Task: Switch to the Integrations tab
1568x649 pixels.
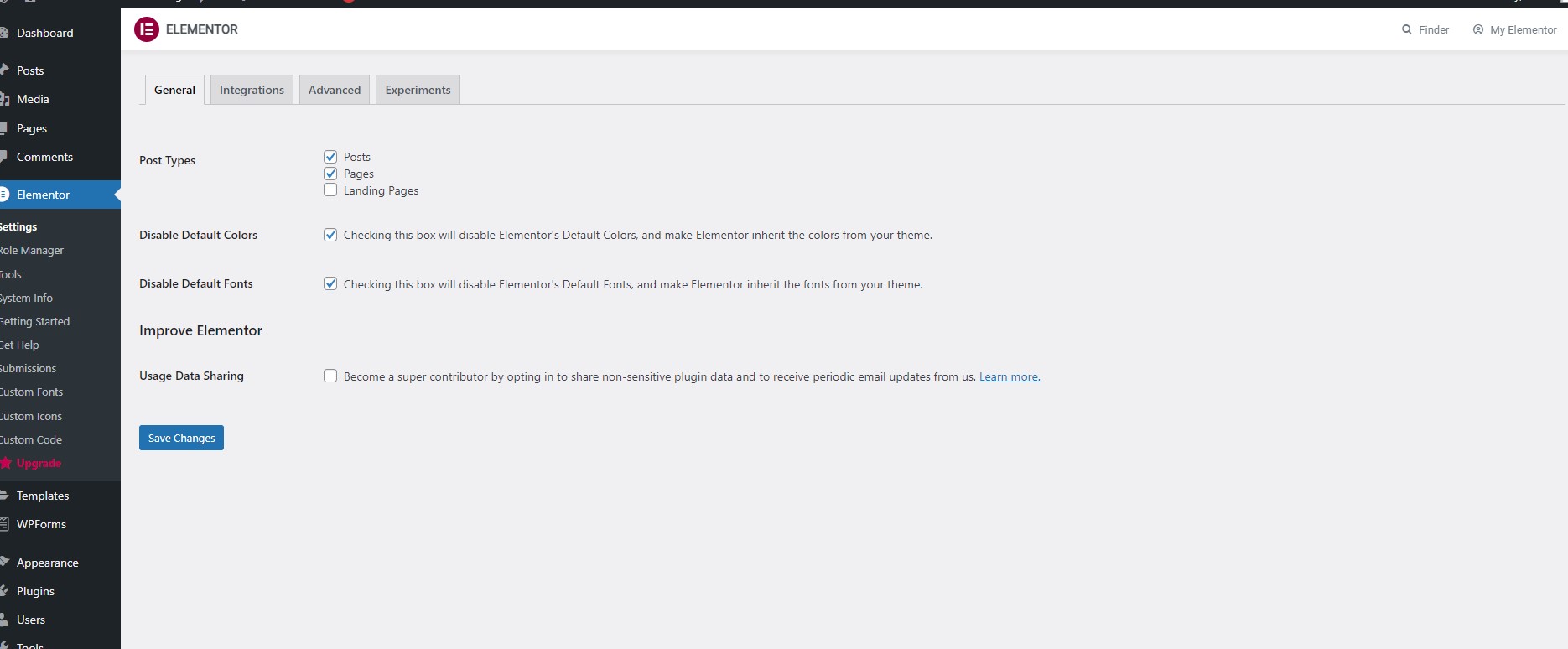Action: point(252,90)
